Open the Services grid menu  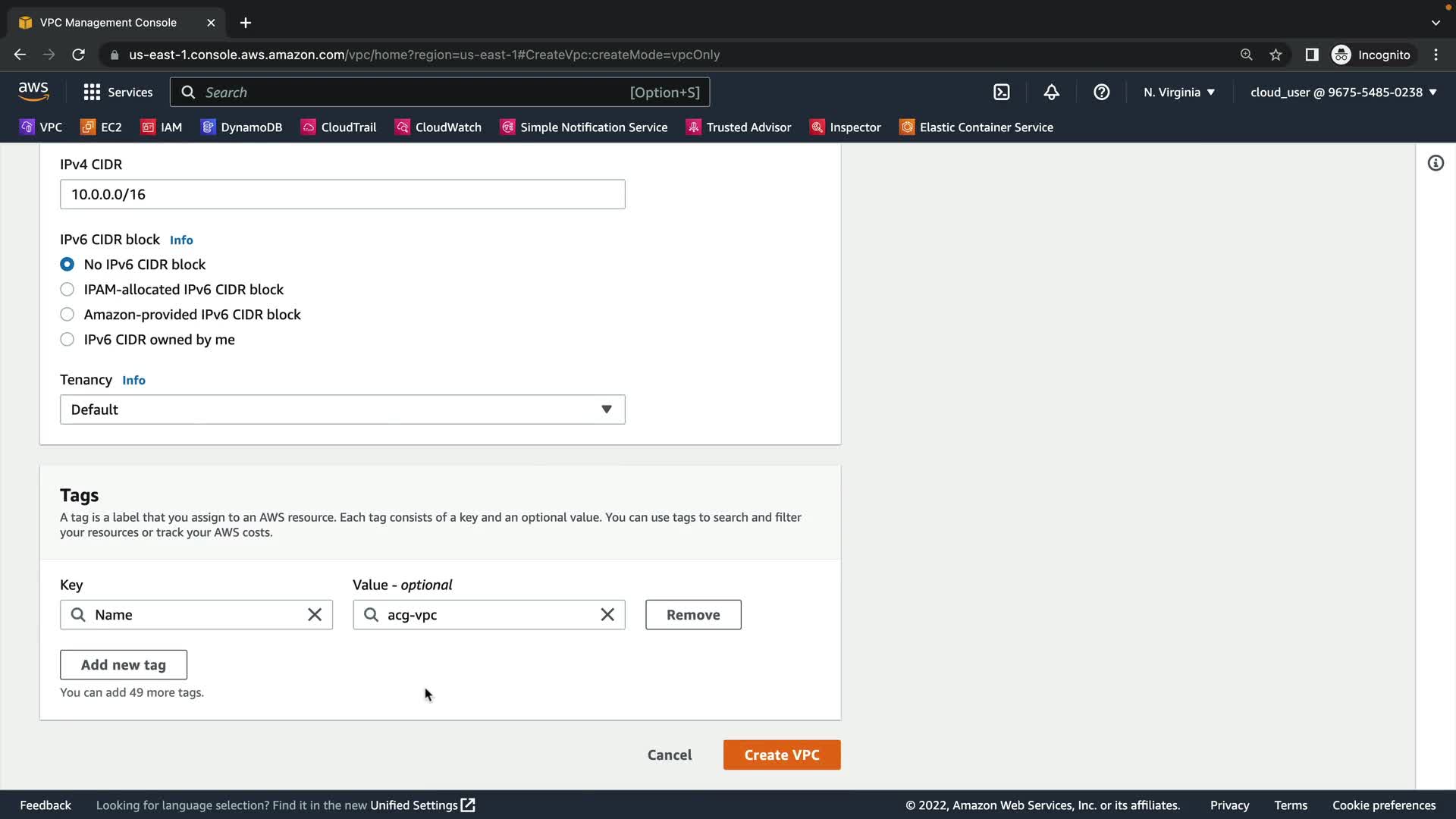[118, 92]
